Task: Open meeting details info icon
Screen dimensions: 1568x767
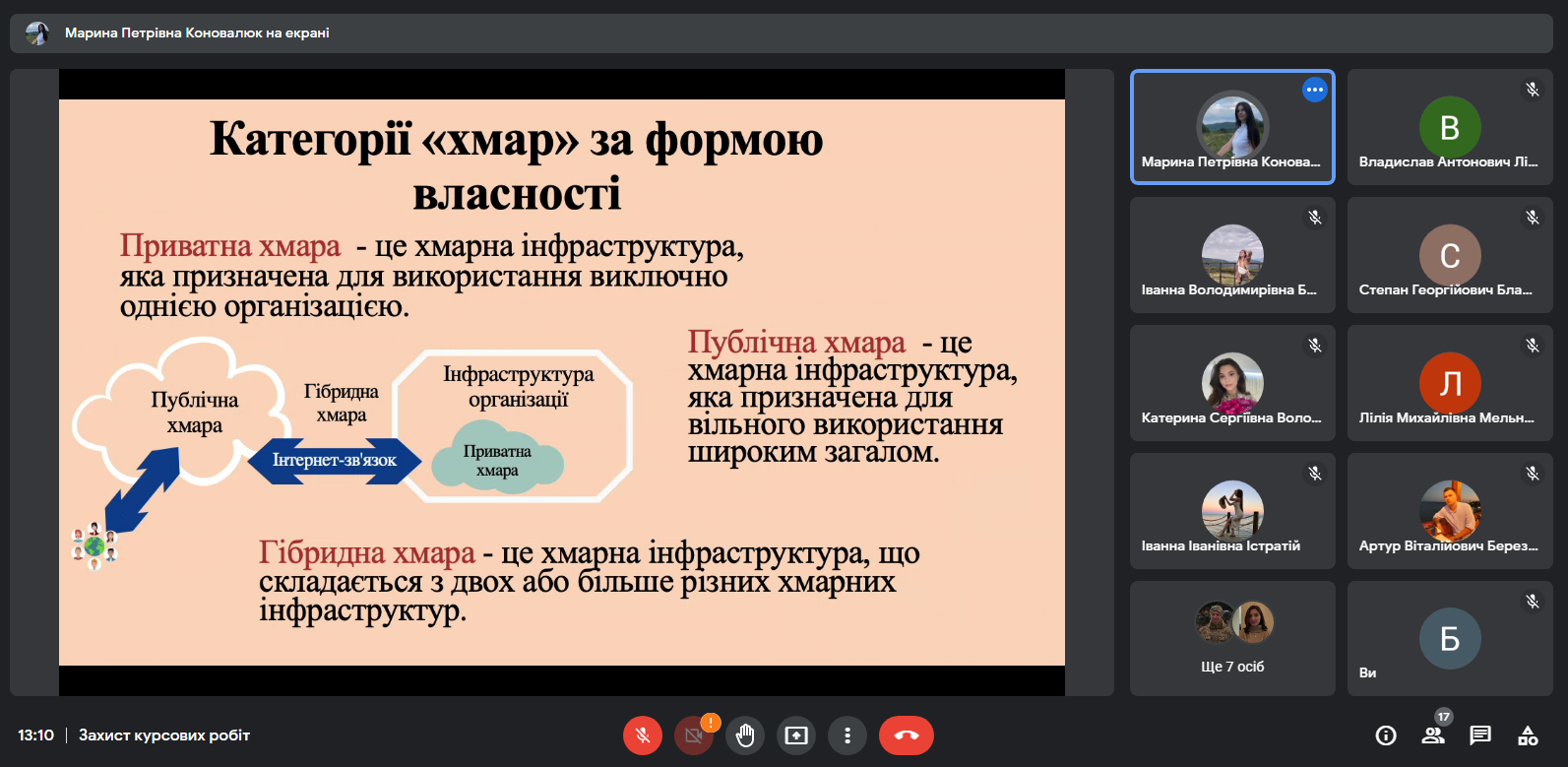Action: (1386, 735)
